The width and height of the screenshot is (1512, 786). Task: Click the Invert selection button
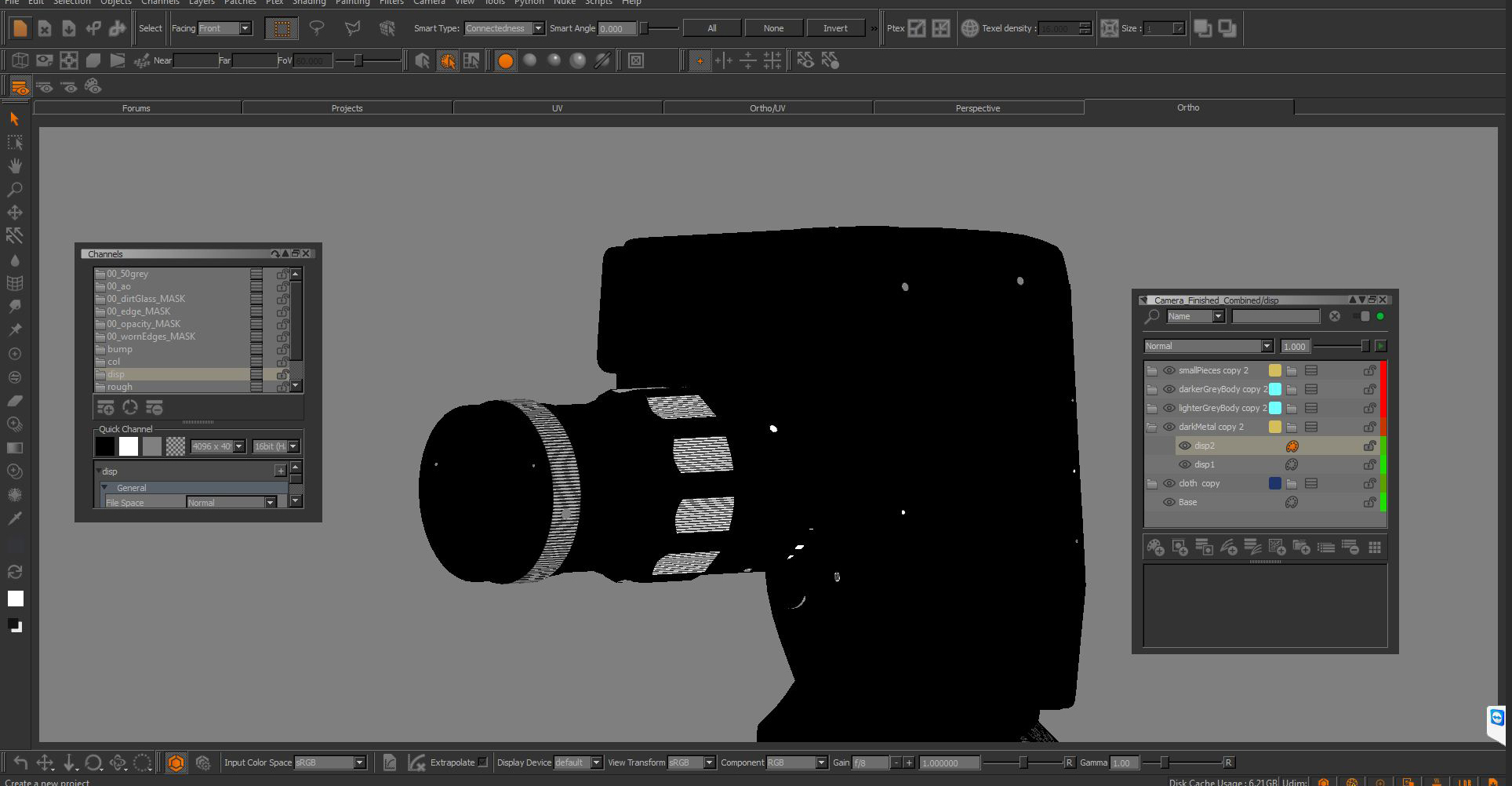click(x=835, y=28)
